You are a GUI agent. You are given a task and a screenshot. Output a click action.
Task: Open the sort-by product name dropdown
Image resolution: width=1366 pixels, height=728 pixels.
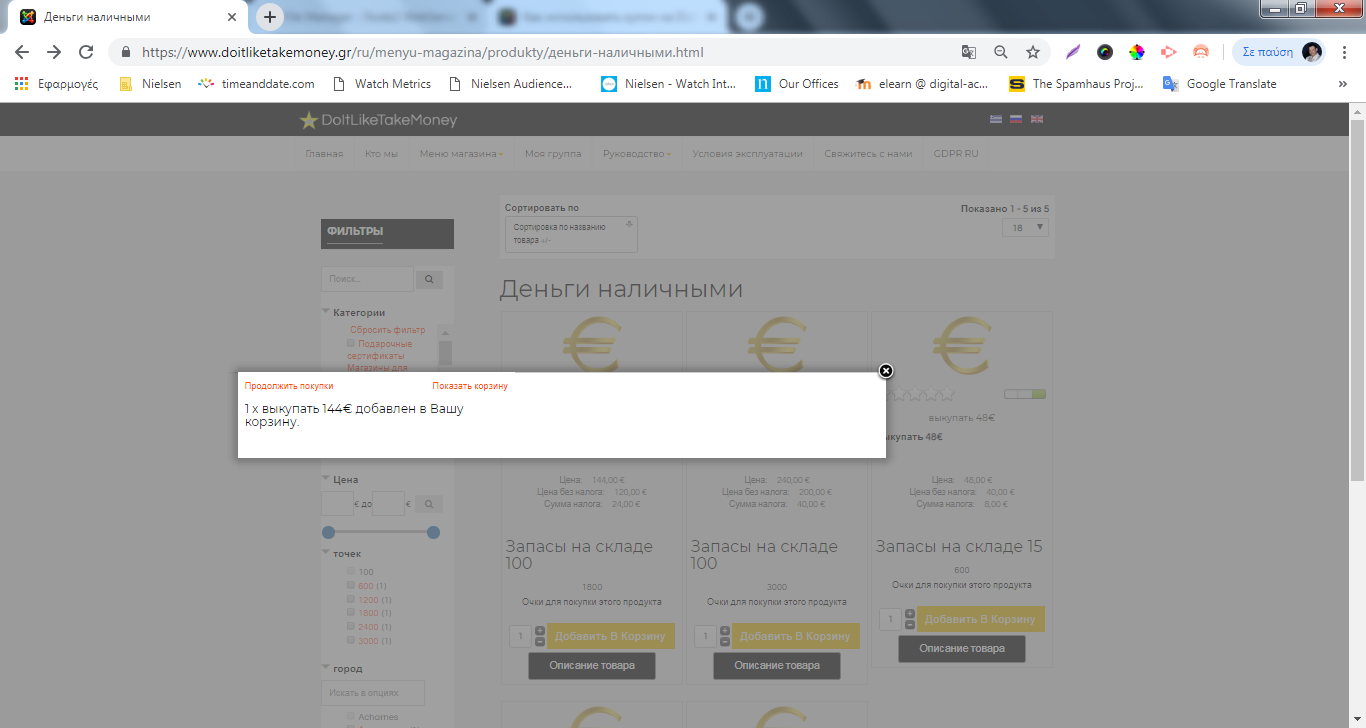[571, 234]
